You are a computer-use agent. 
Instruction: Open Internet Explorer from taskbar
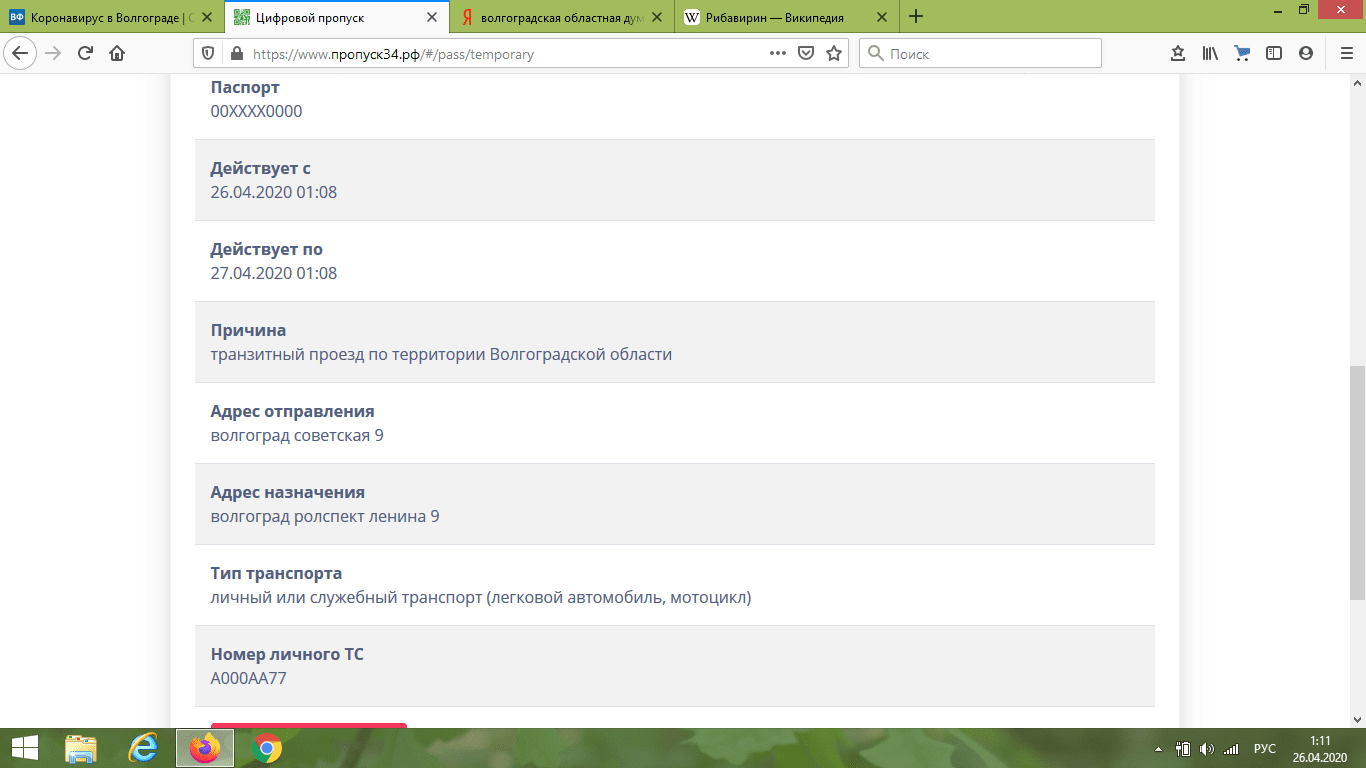[143, 748]
